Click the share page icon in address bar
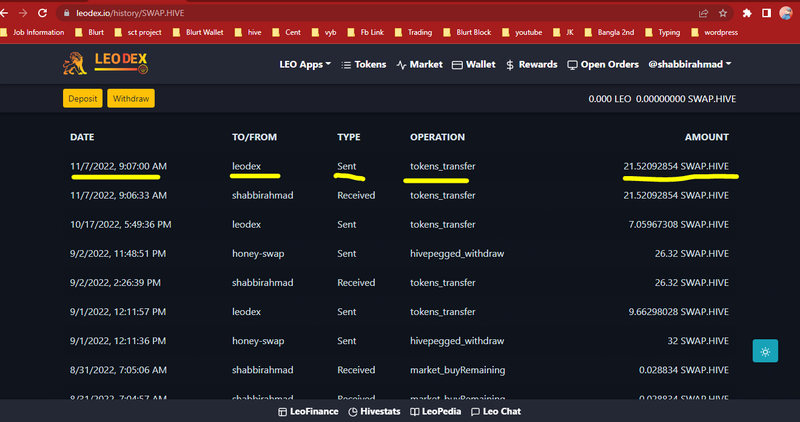The height and width of the screenshot is (422, 800). coord(702,13)
